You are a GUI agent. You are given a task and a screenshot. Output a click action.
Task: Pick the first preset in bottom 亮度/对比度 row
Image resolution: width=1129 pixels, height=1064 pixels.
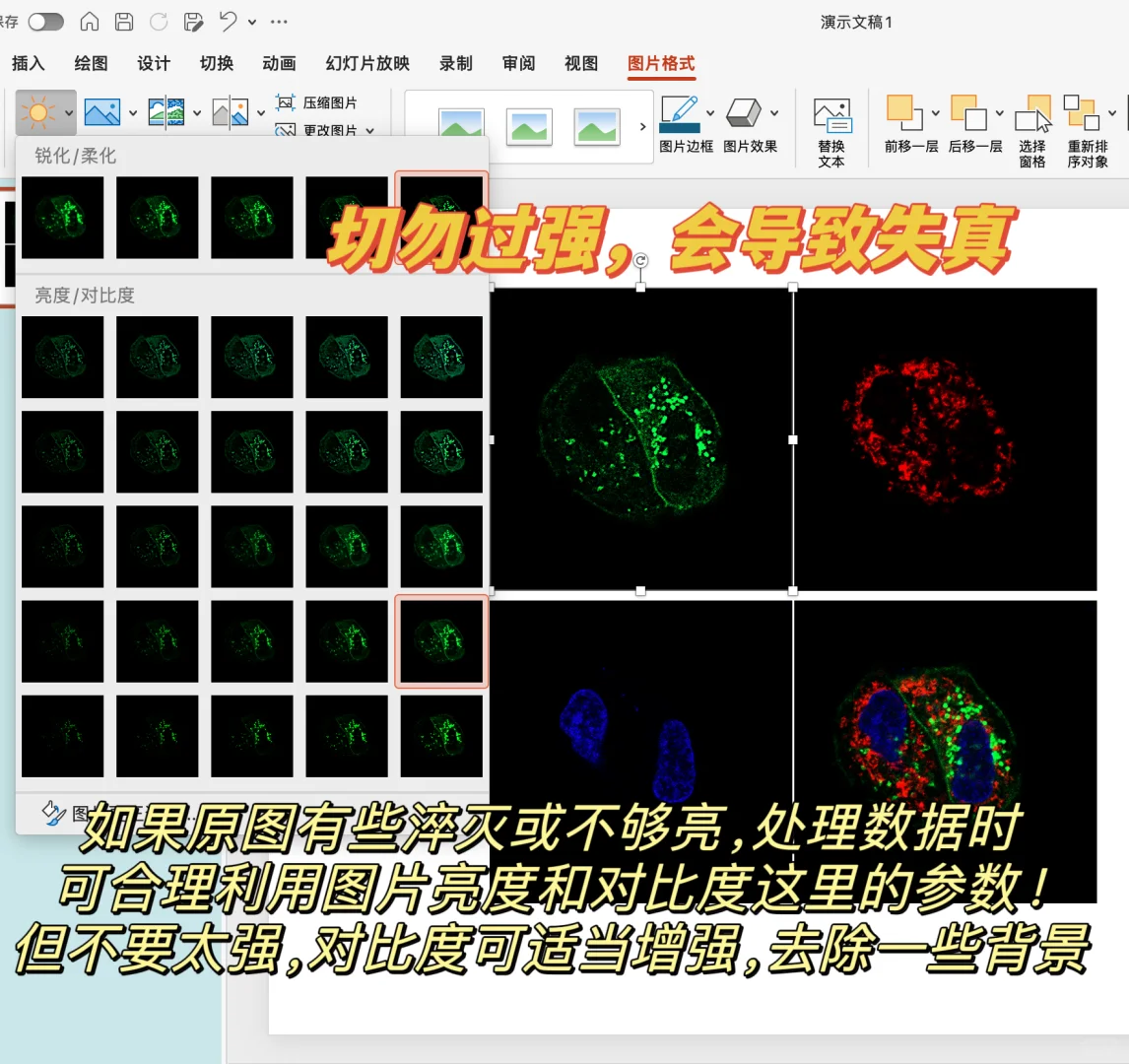pos(63,736)
